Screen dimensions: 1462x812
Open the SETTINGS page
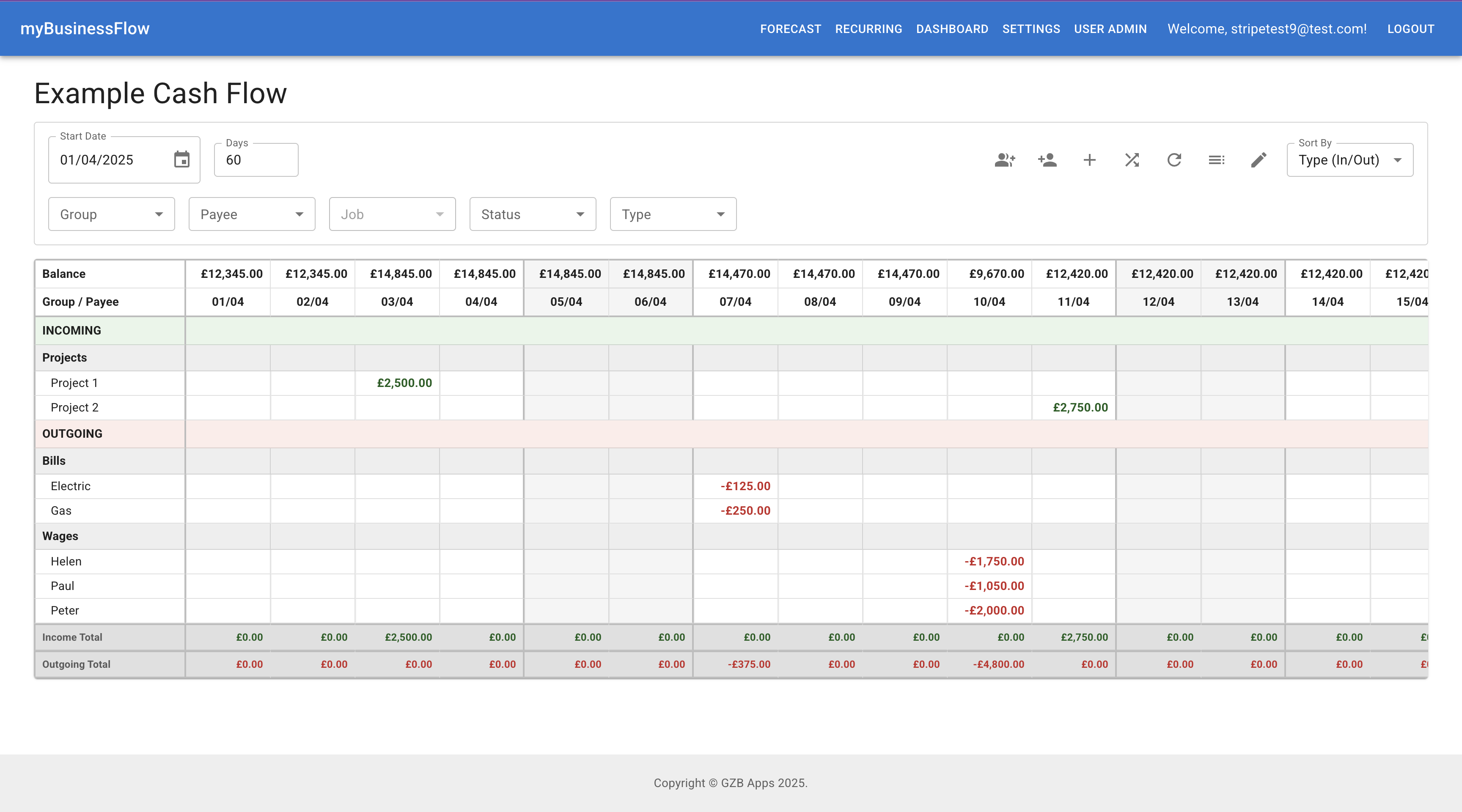(x=1031, y=28)
